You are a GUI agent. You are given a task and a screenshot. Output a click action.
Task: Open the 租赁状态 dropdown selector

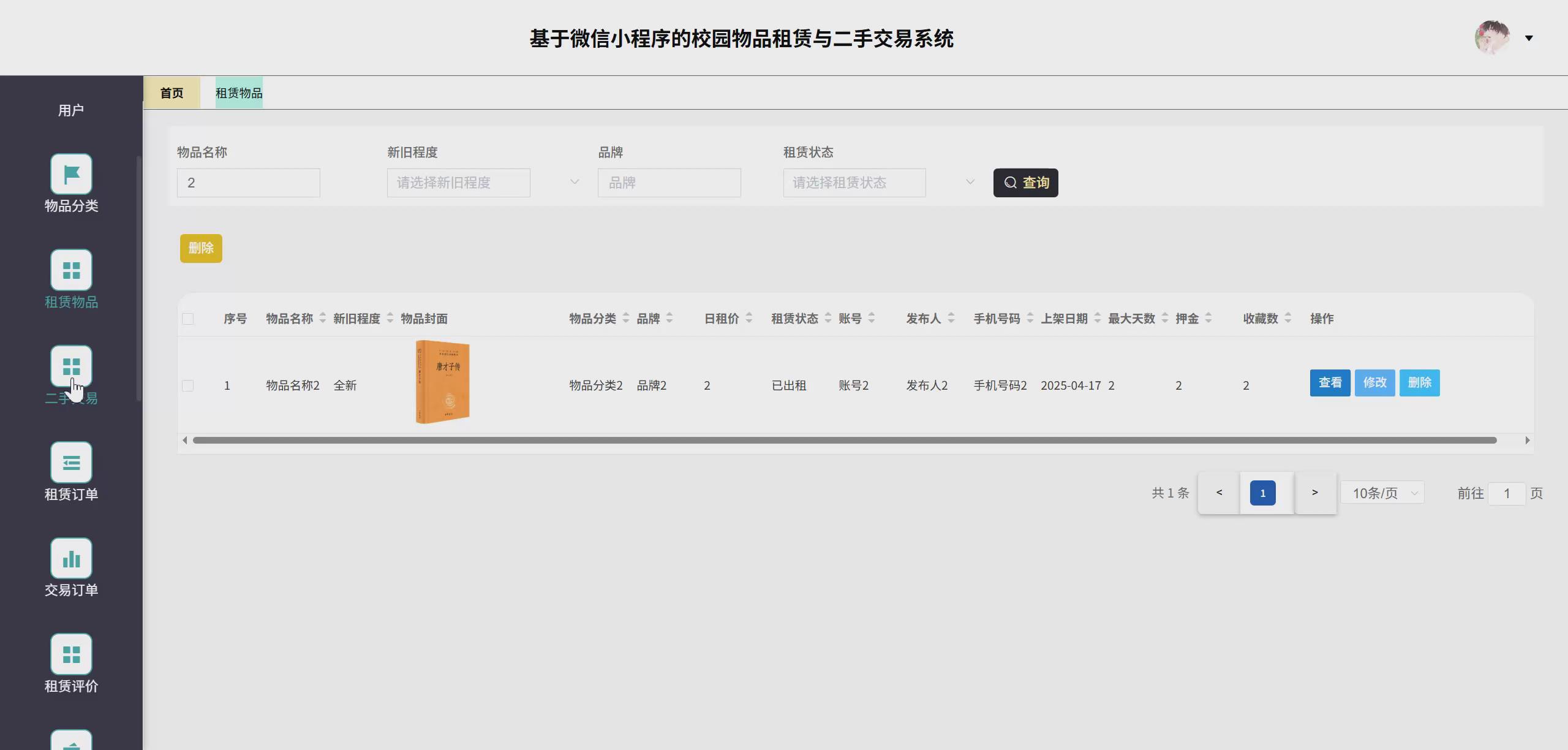tap(854, 182)
